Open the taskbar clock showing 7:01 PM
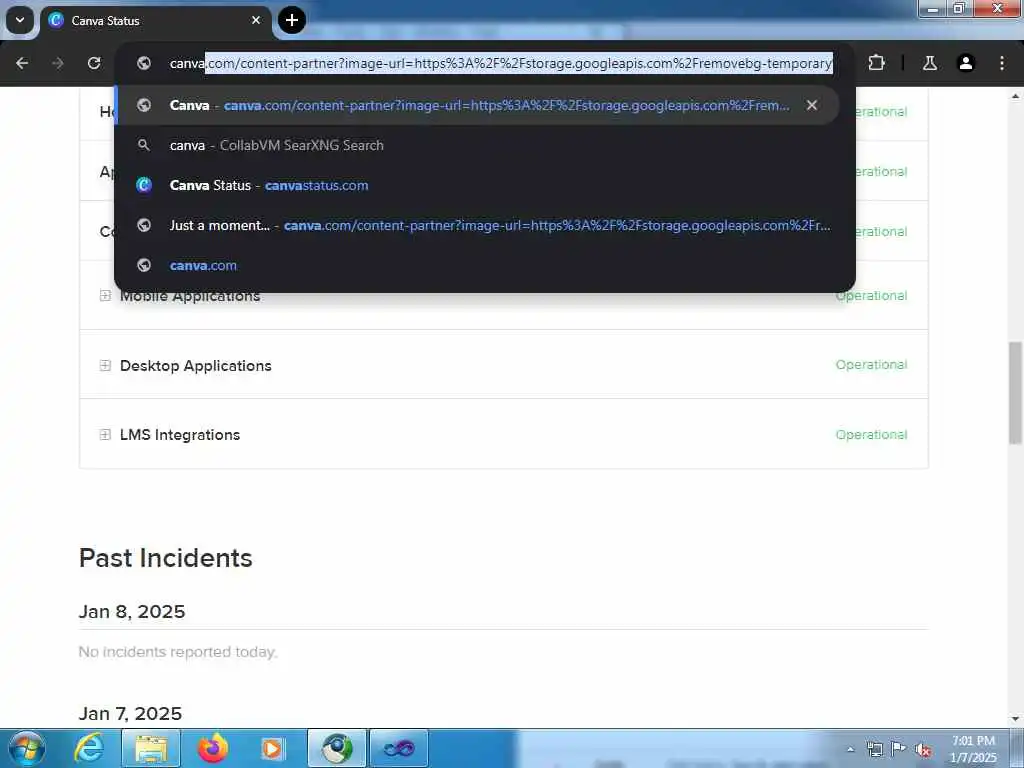Viewport: 1024px width, 768px height. tap(974, 749)
